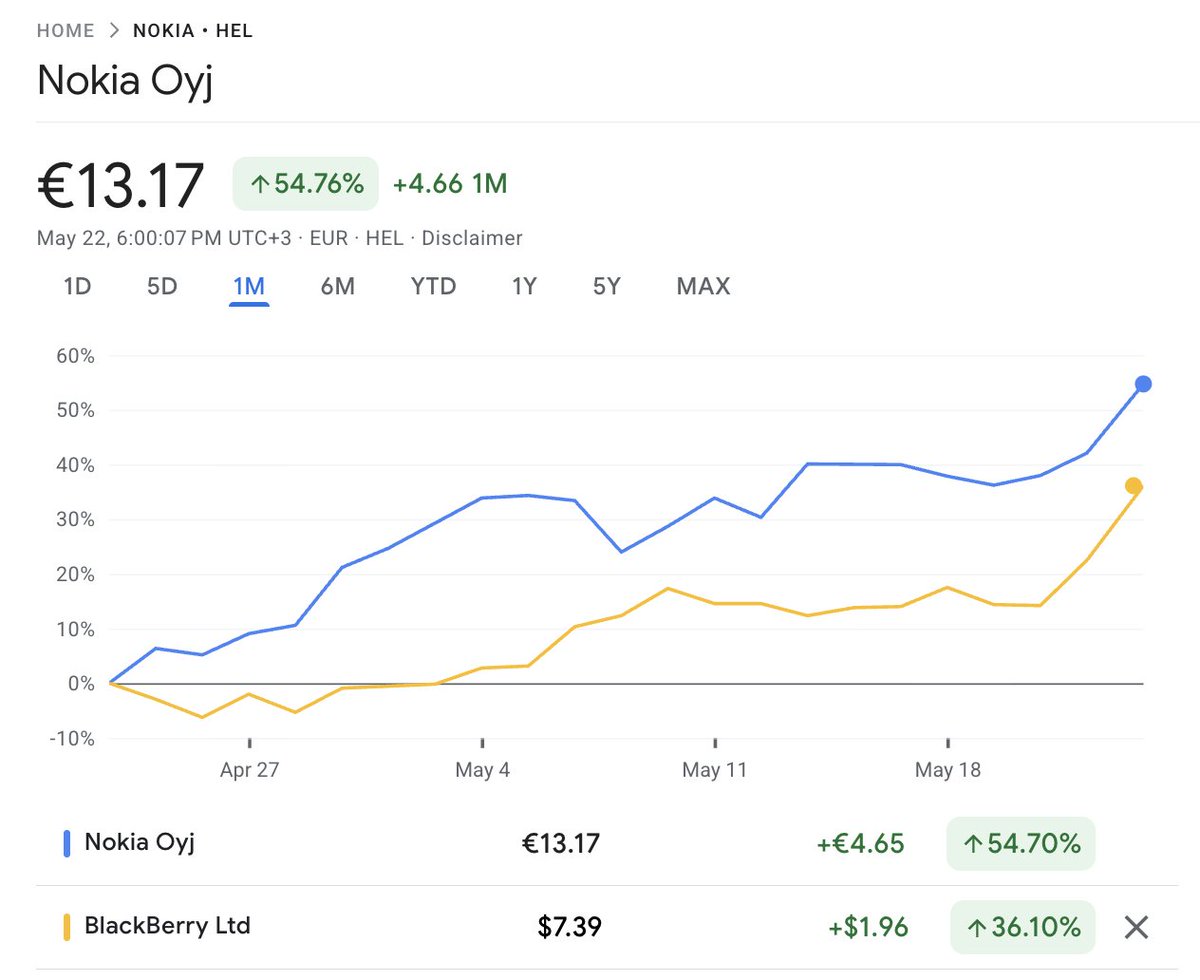Click the 54.76% gain badge near price

coord(305,184)
